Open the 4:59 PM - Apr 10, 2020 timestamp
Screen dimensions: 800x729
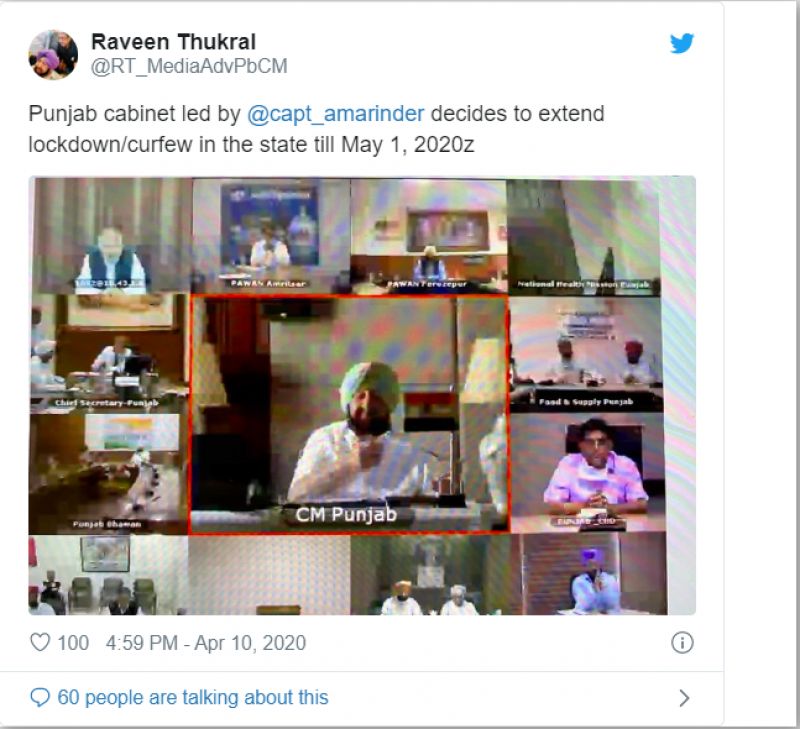click(206, 643)
